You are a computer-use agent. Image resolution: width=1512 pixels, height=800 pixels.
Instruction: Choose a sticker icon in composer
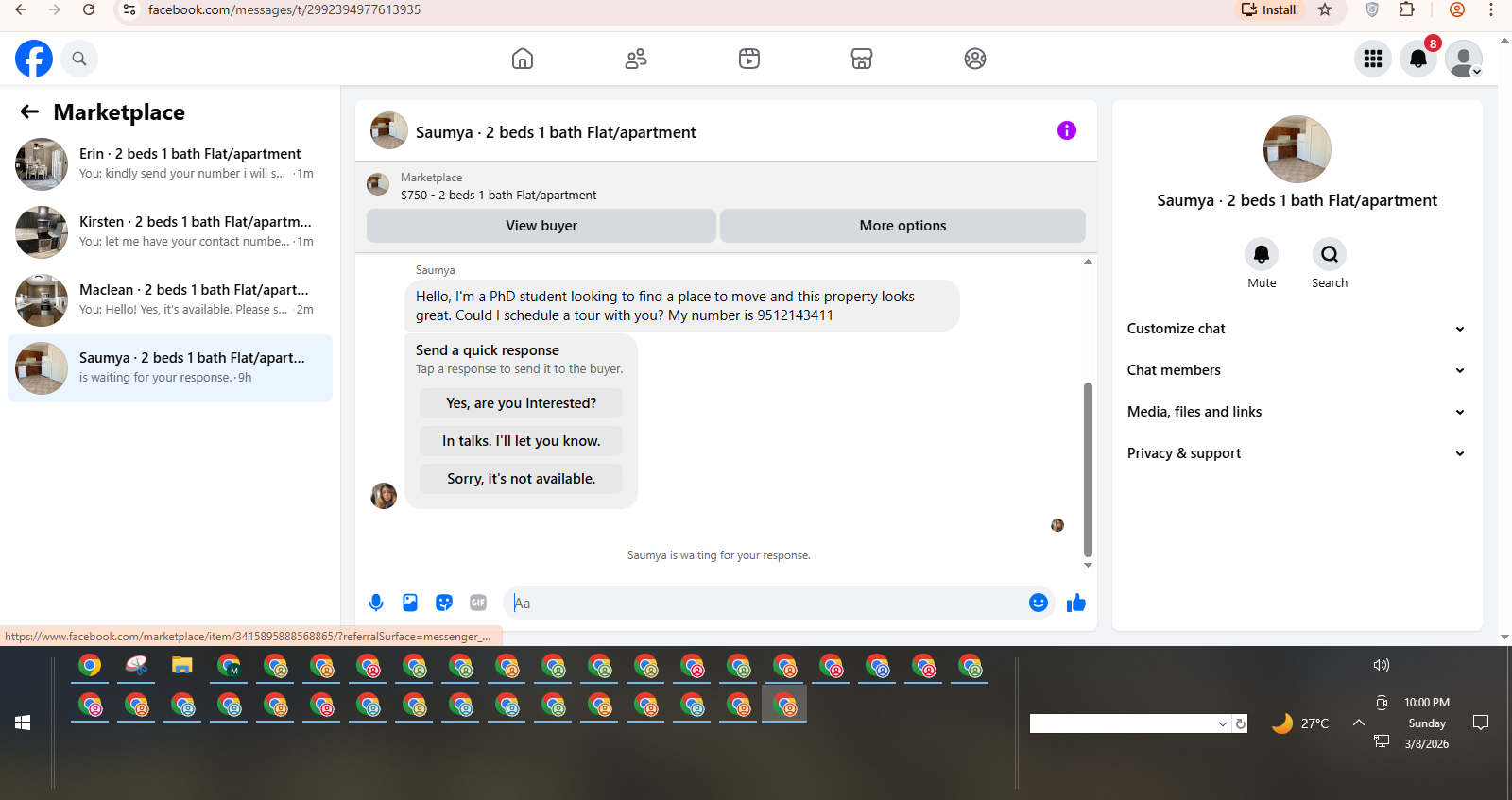[x=444, y=603]
